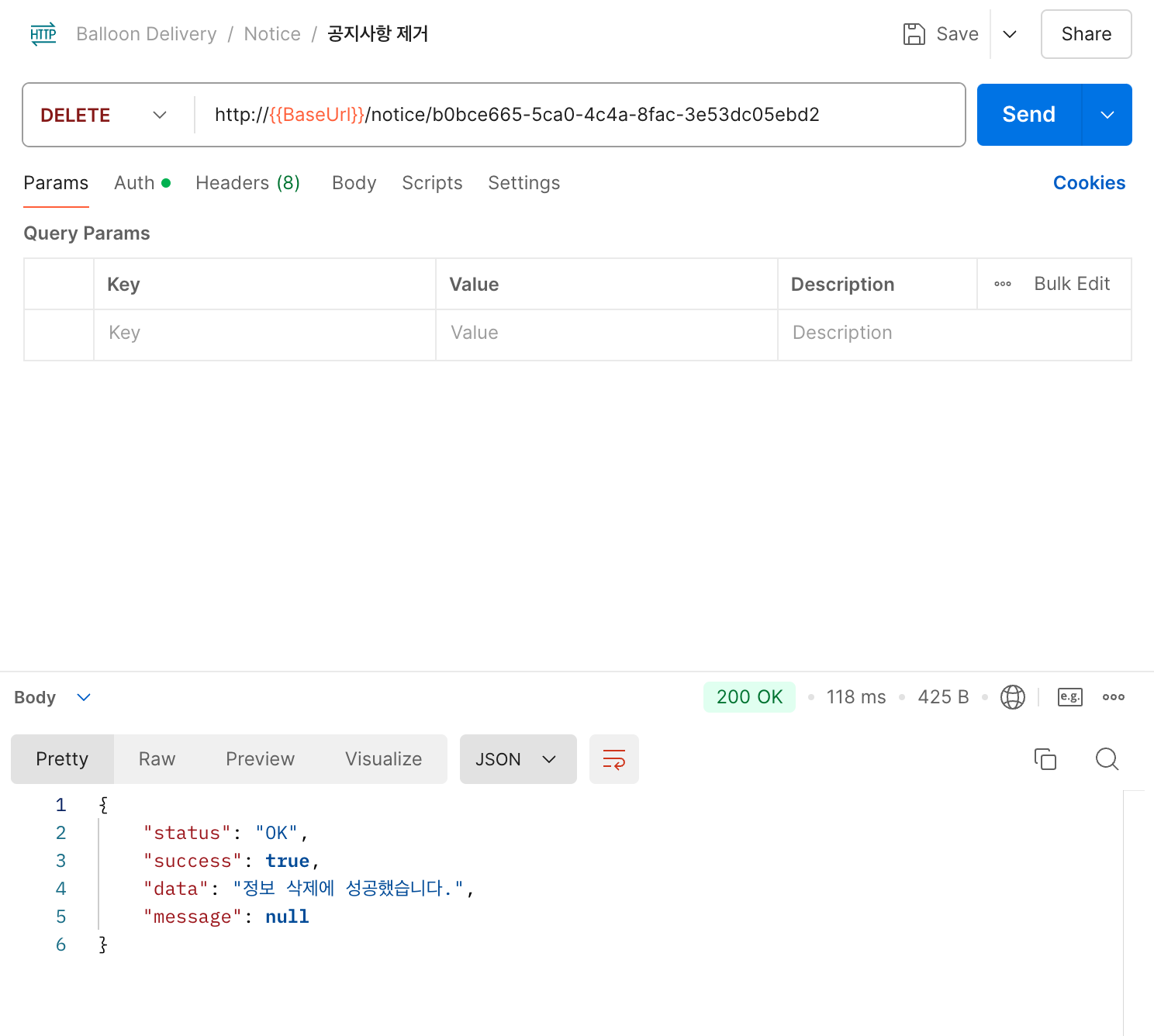Click the Save floppy disk icon

click(x=914, y=34)
